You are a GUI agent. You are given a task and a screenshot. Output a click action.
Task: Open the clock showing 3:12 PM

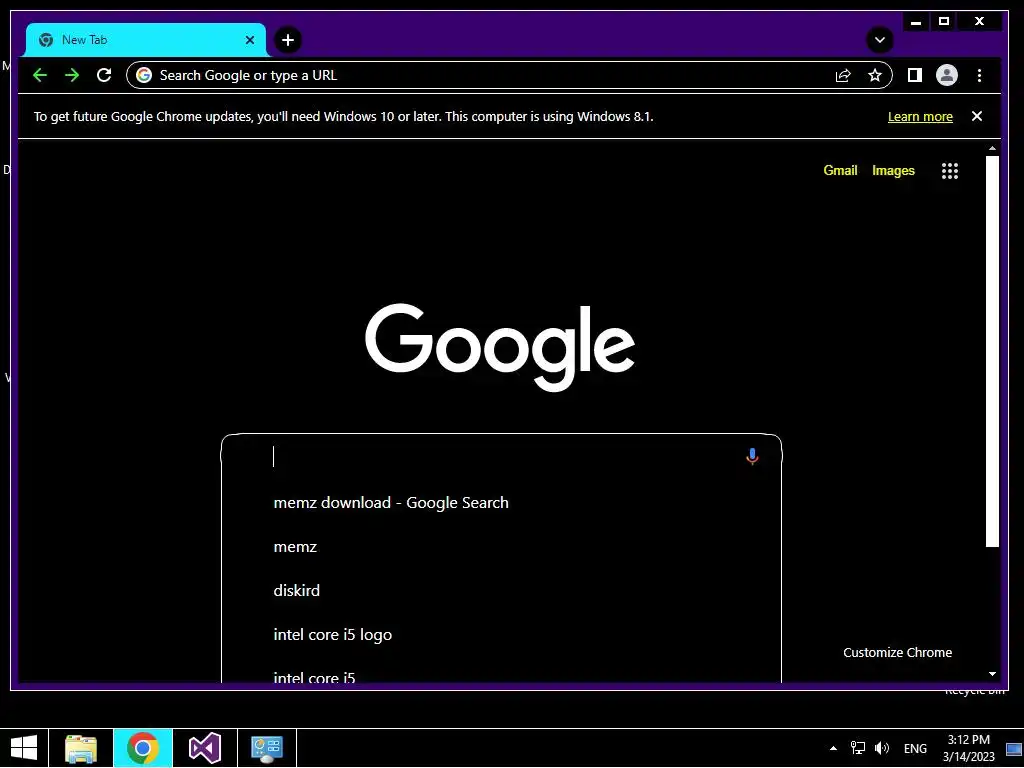click(968, 748)
